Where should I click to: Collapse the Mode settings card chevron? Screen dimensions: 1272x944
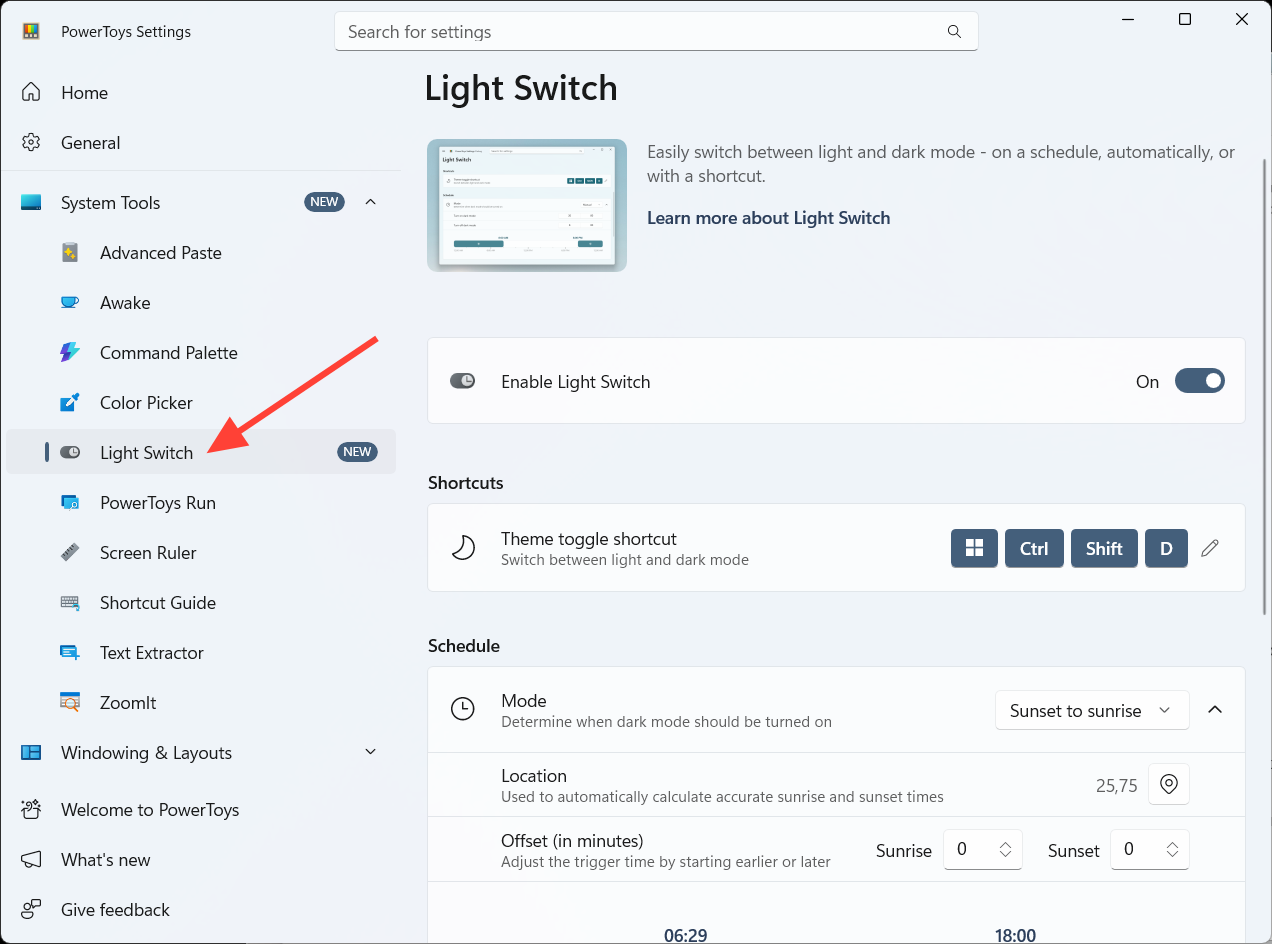click(1215, 710)
